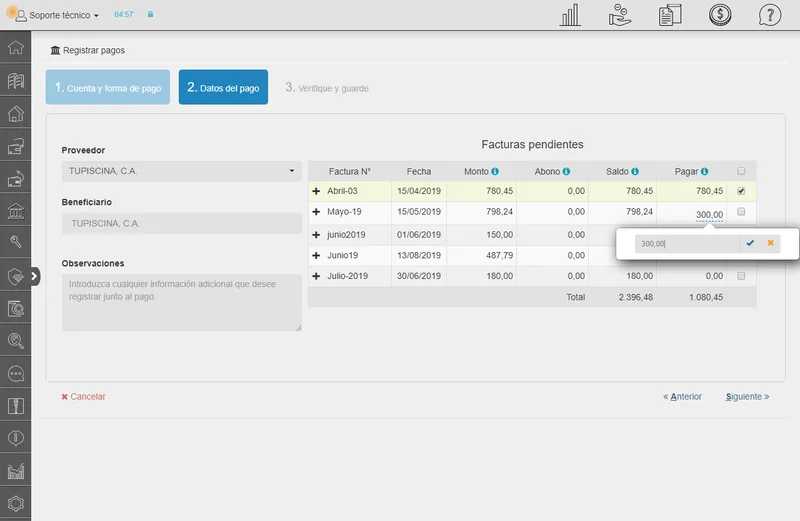
Task: Proceed with the Siguiente link
Action: (747, 396)
